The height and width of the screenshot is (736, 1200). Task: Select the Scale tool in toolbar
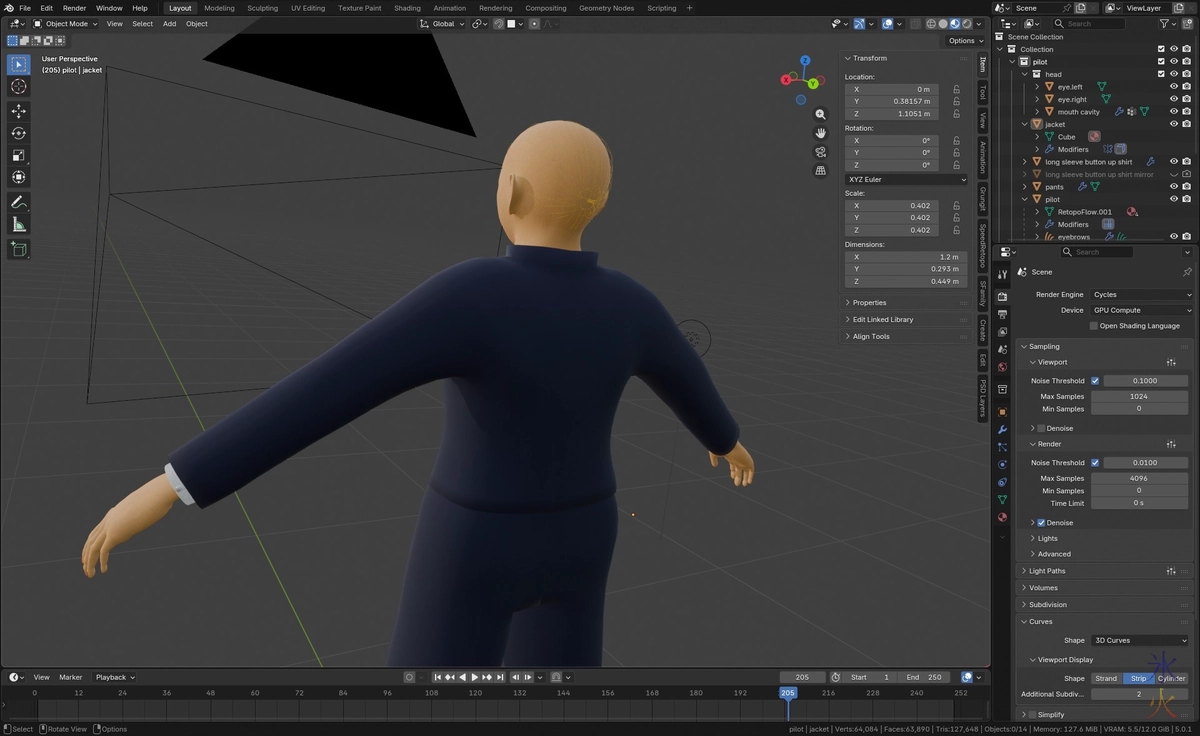click(18, 155)
